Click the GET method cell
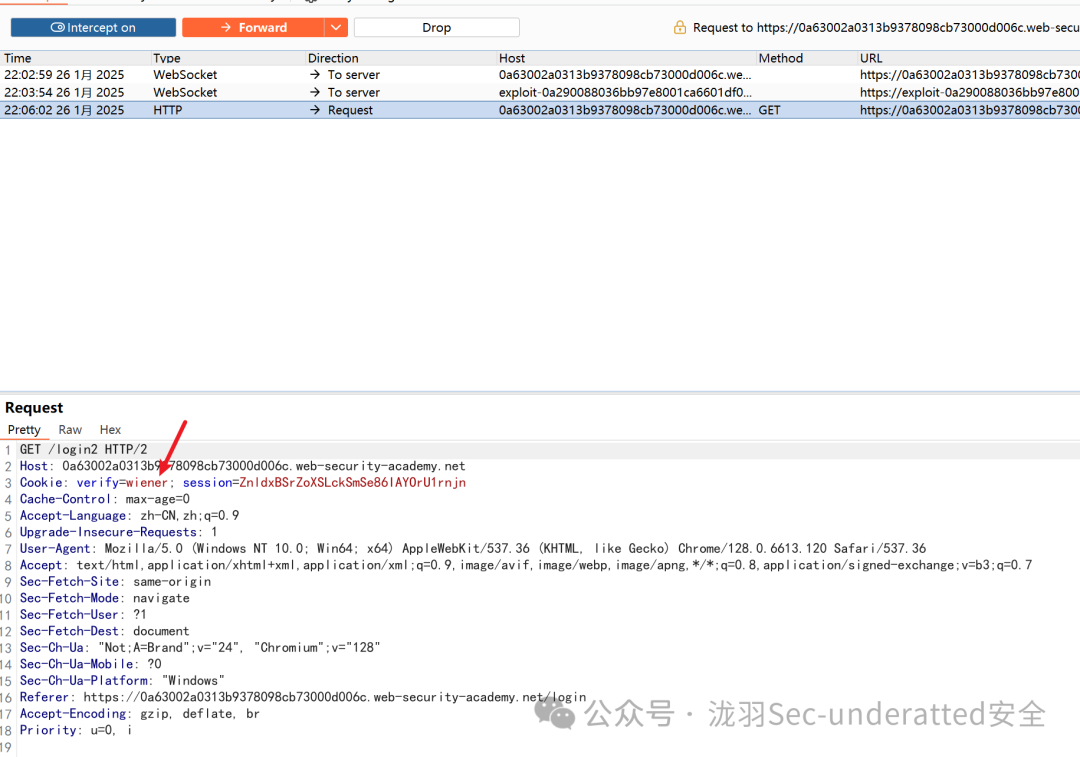Image resolution: width=1080 pixels, height=757 pixels. click(769, 110)
